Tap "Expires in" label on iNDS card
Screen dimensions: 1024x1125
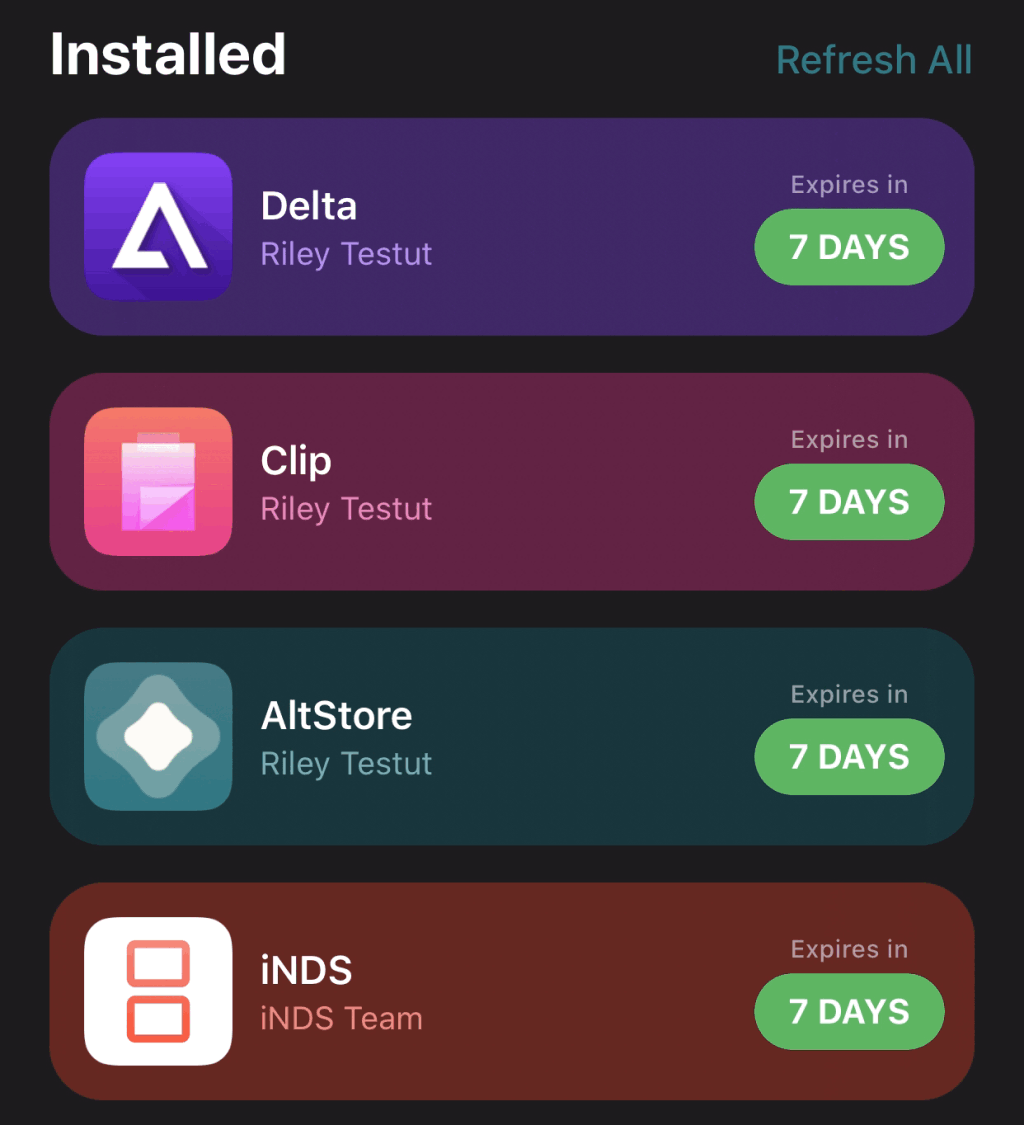click(x=849, y=950)
